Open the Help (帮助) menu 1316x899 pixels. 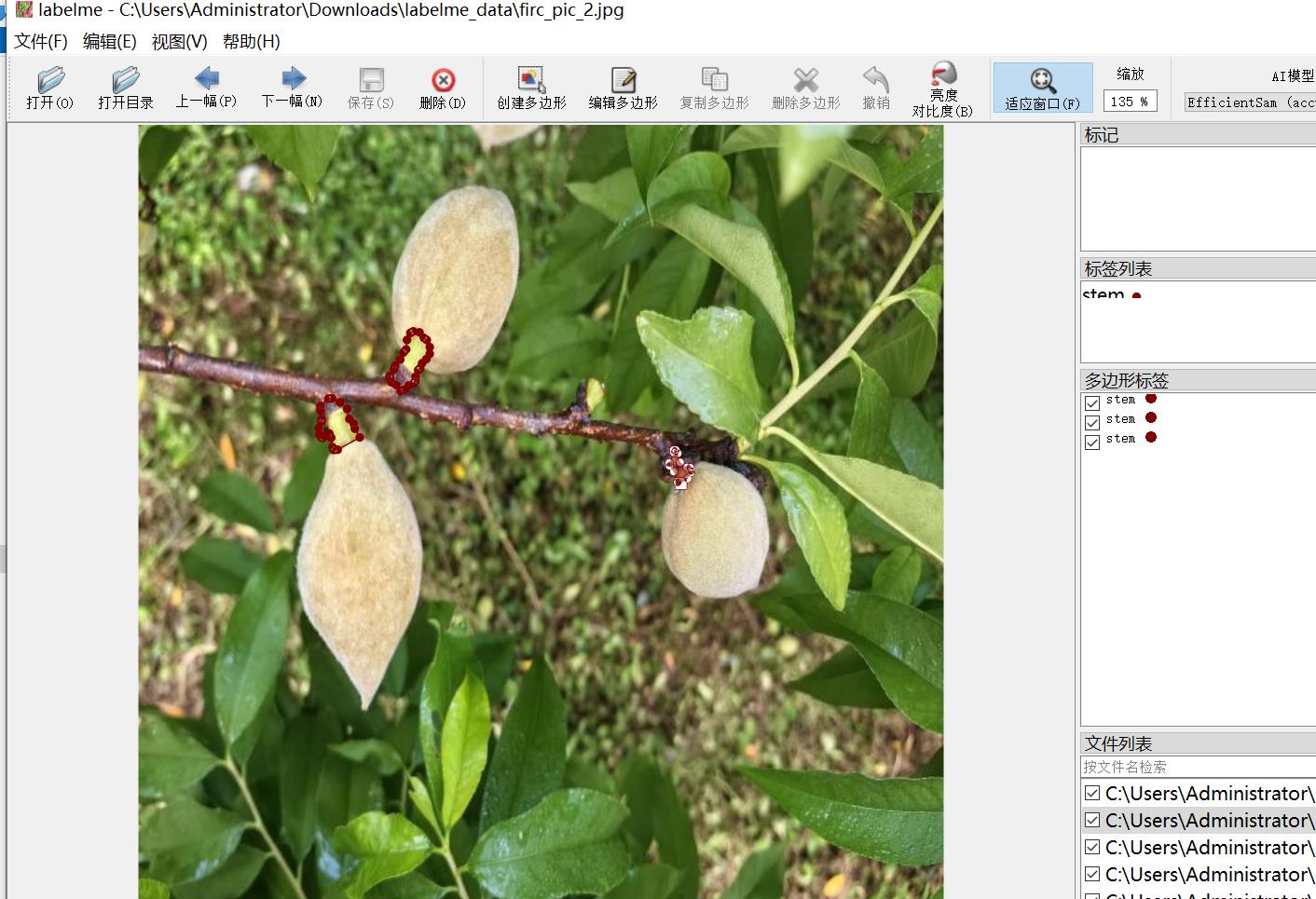click(252, 42)
